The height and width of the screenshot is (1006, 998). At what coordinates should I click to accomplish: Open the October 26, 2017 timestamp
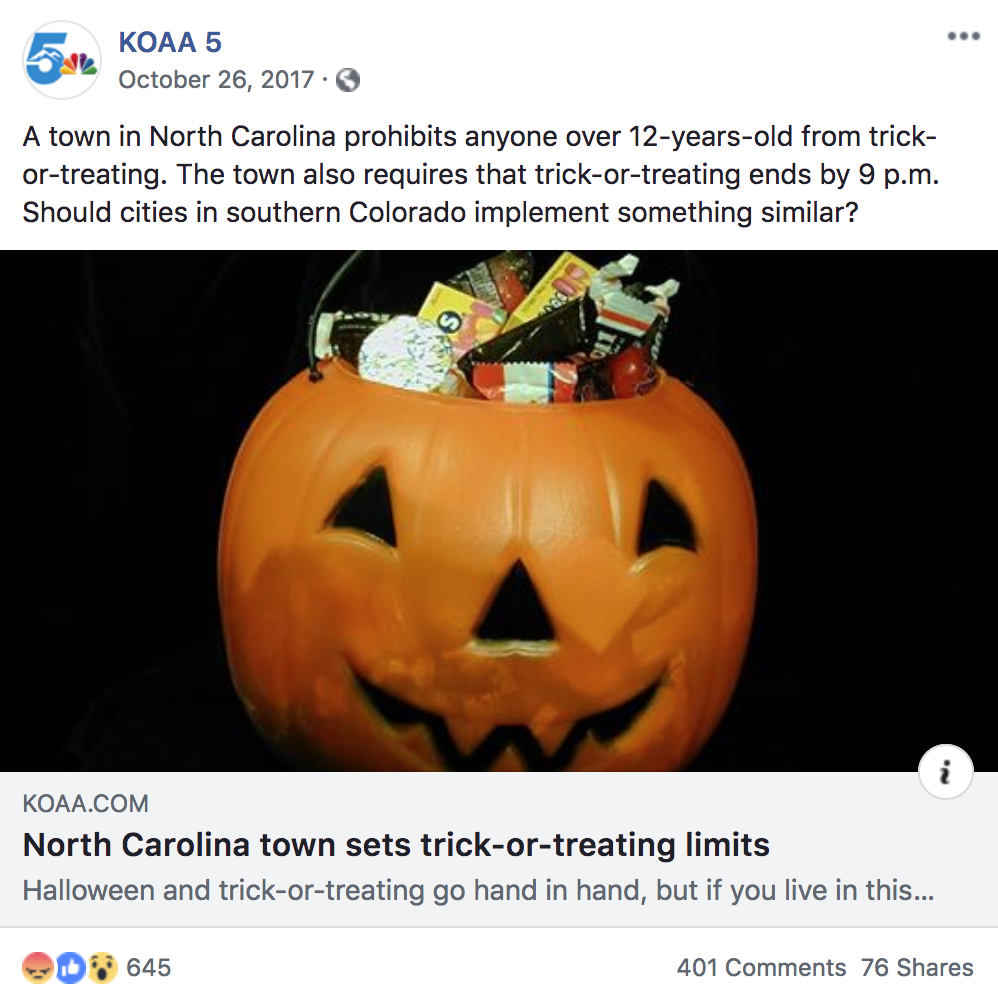[x=216, y=80]
